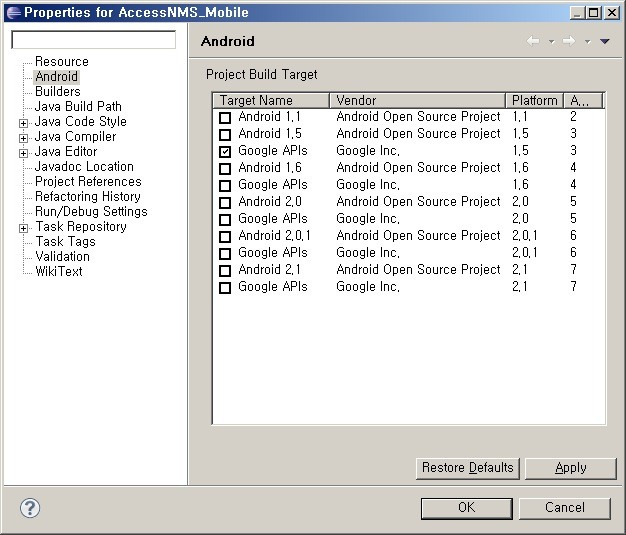
Task: Select Android in the properties tree
Action: click(x=56, y=76)
